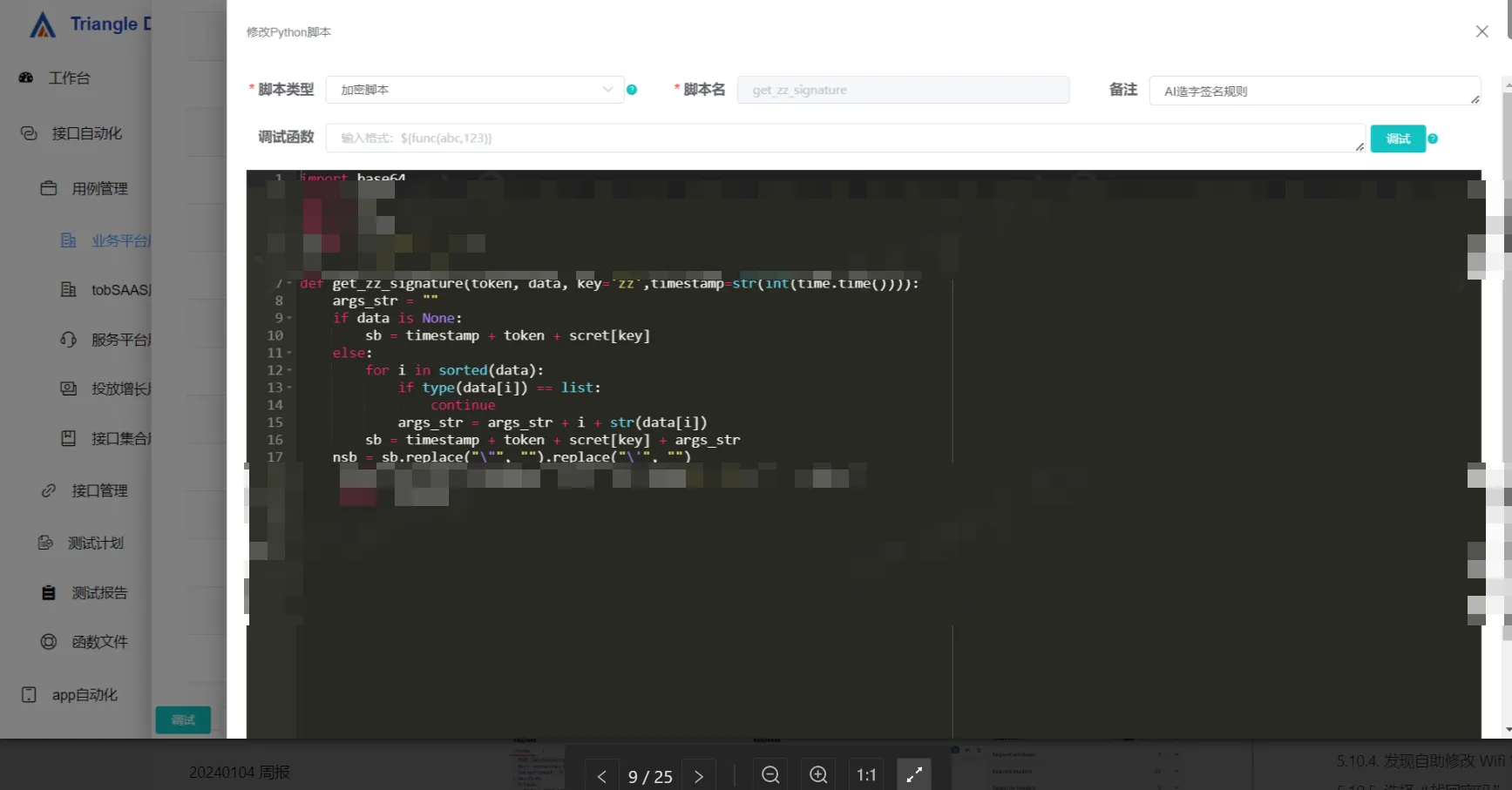Click the help icon next to debug button
The height and width of the screenshot is (790, 1512).
pyautogui.click(x=1433, y=139)
